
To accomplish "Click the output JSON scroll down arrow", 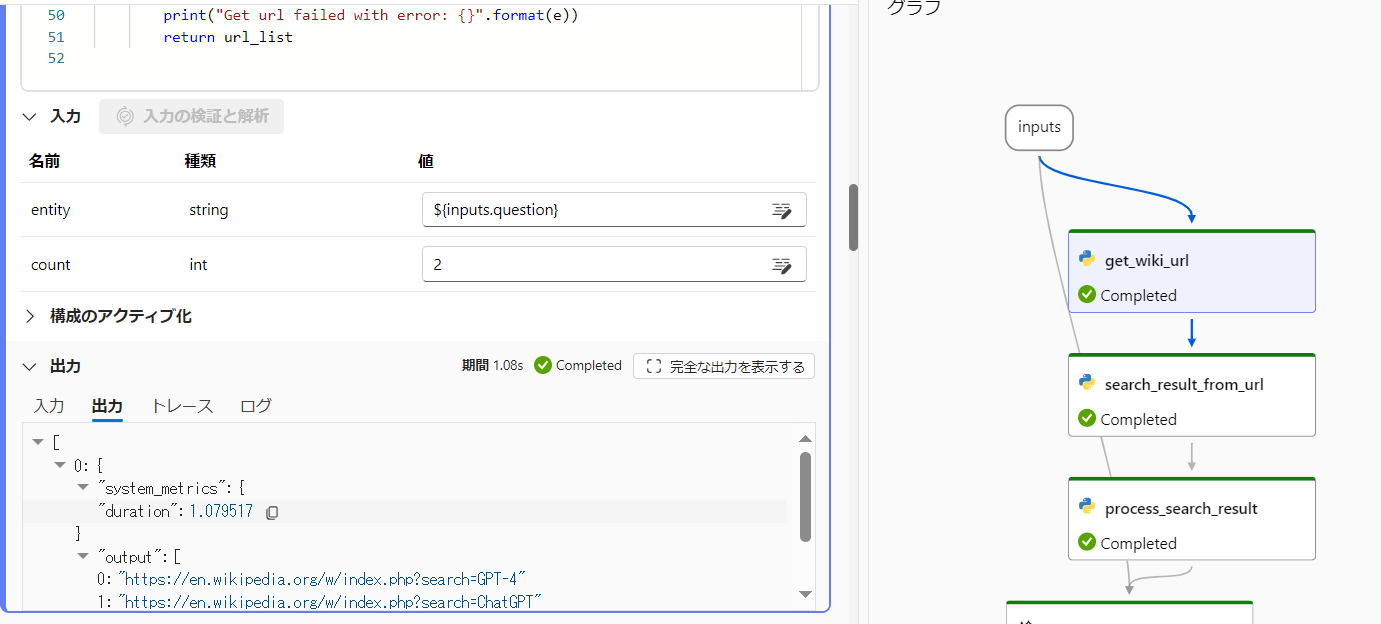I will [806, 594].
